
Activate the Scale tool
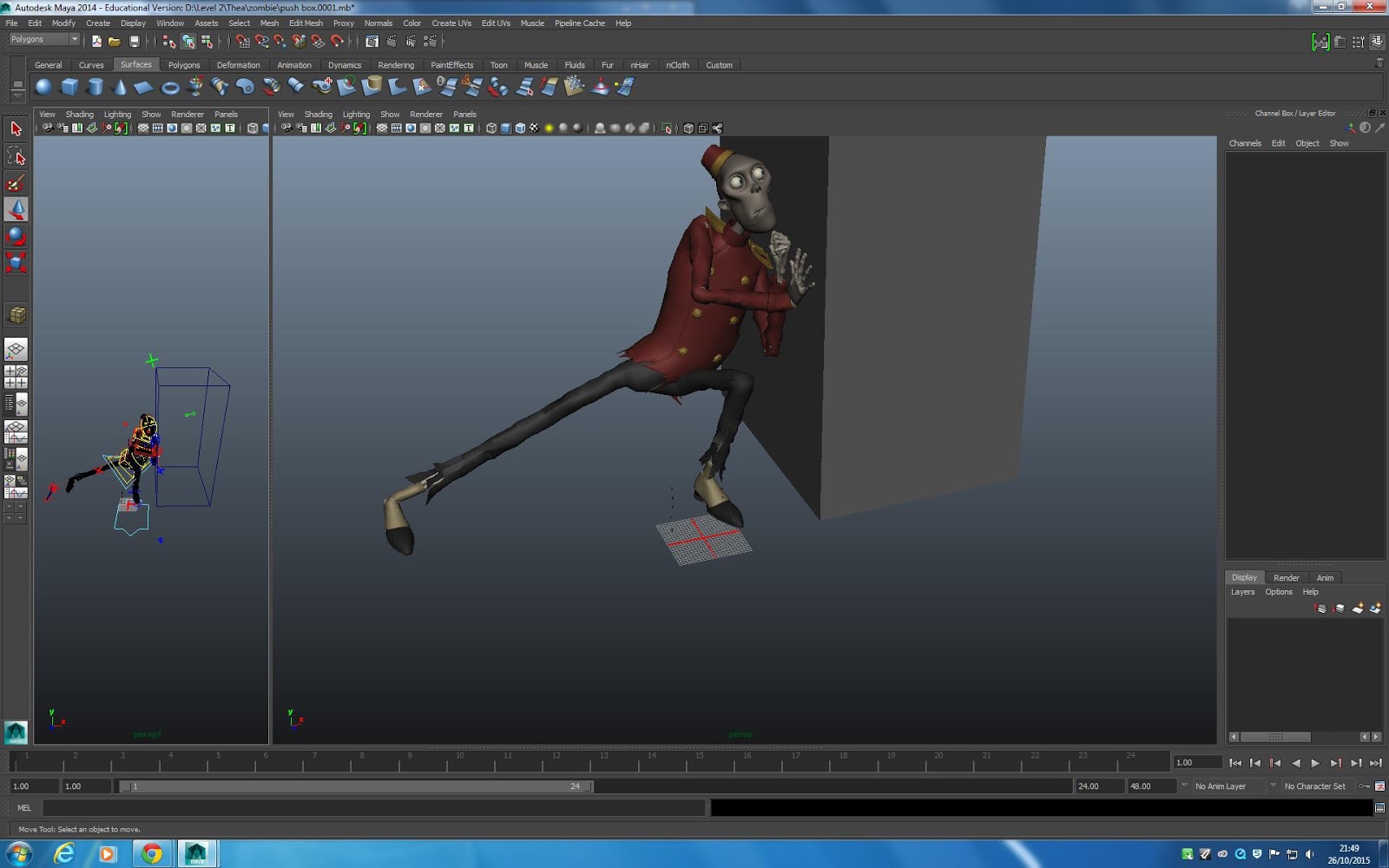[x=16, y=262]
